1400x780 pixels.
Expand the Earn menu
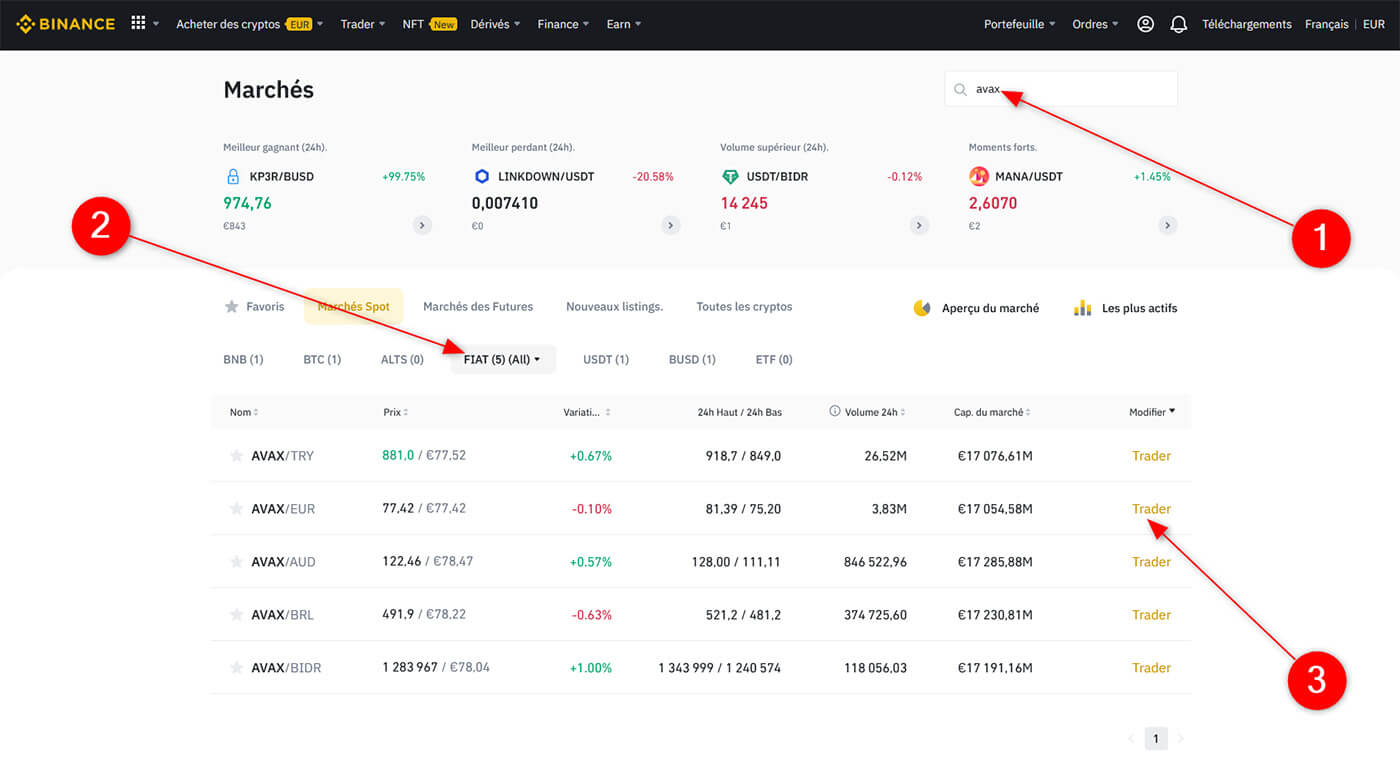point(624,24)
